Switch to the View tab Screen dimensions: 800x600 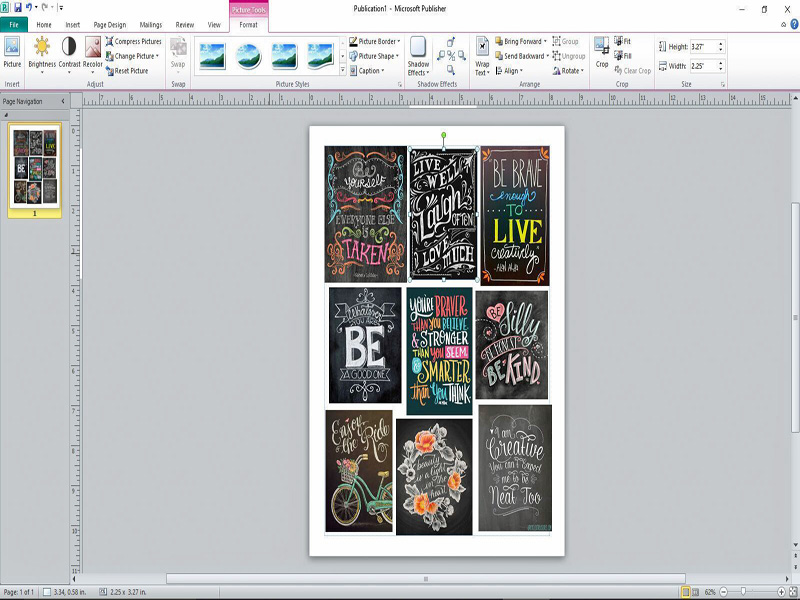(214, 24)
